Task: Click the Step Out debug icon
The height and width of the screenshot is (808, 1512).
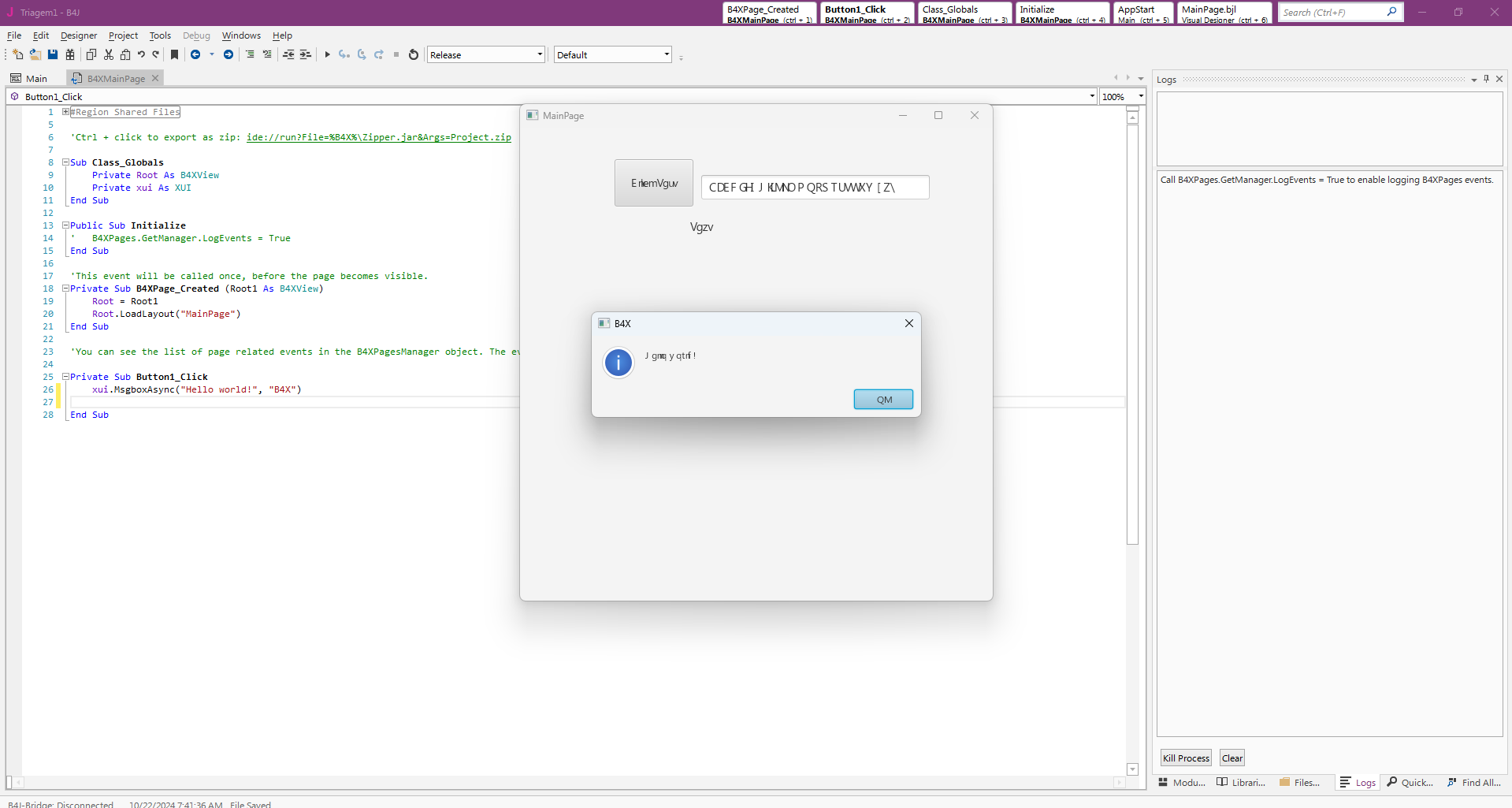Action: pos(379,54)
